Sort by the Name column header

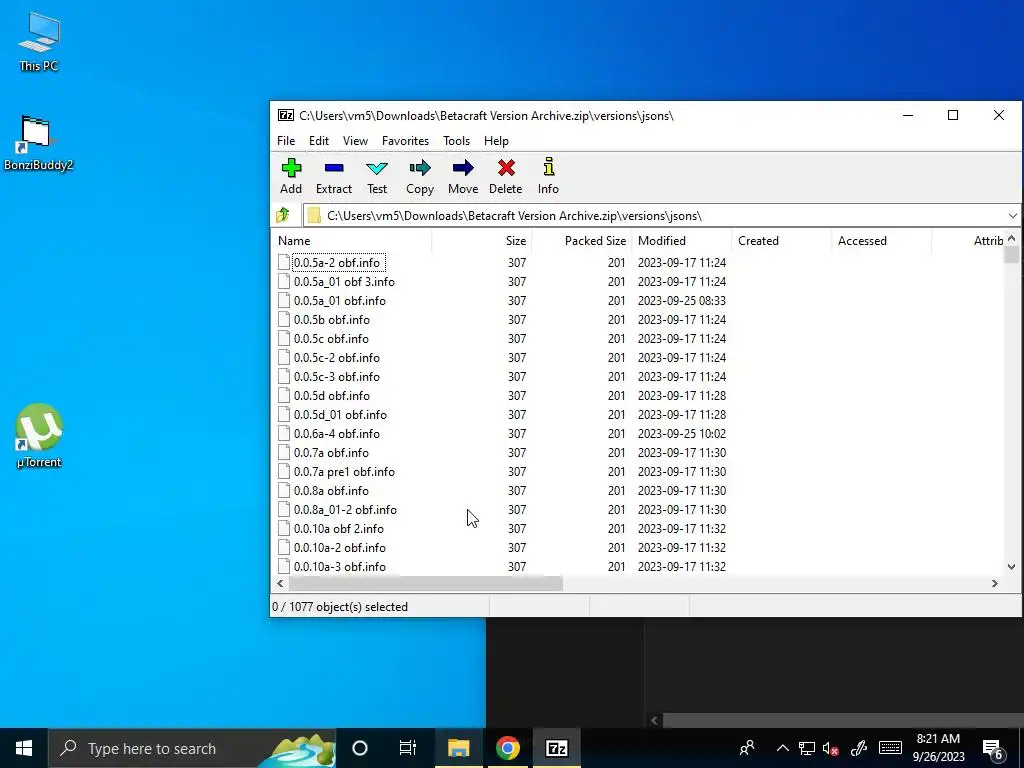[x=351, y=241]
